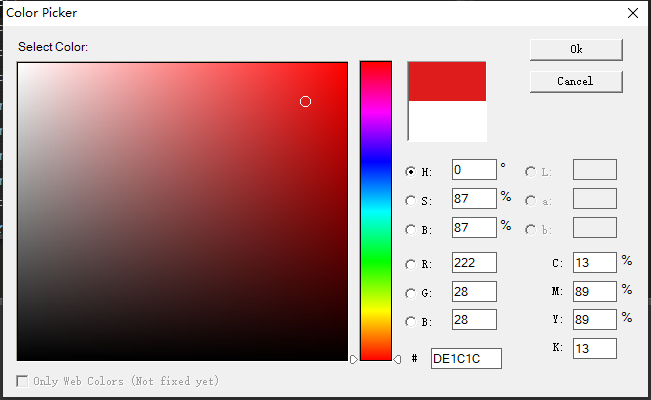Pick blue on the vertical hue strip

376,161
